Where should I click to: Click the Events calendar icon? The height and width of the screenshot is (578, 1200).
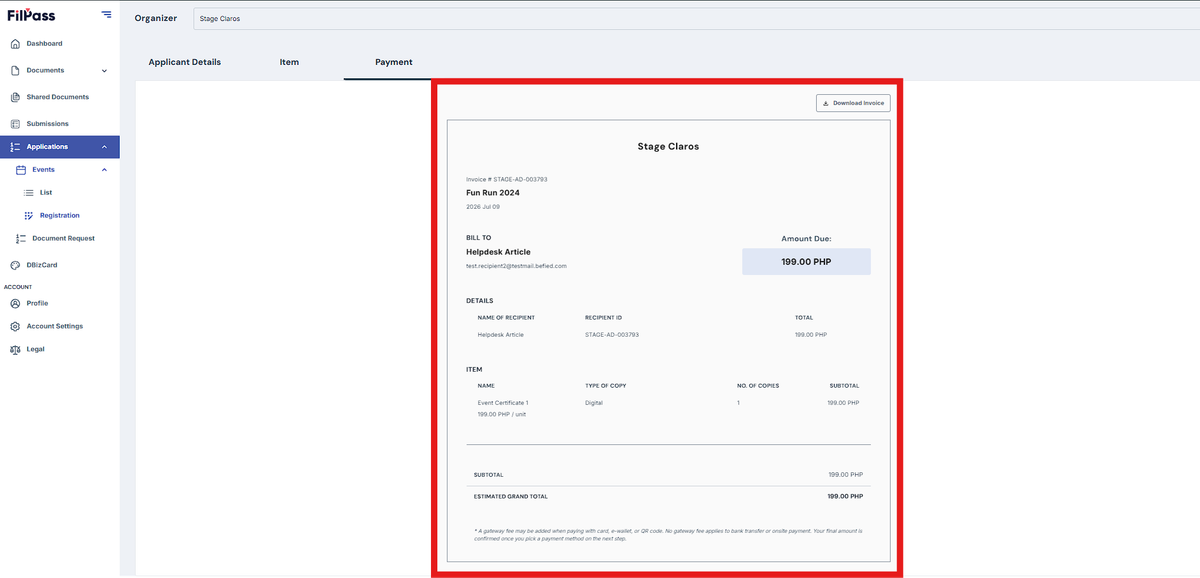tap(20, 170)
